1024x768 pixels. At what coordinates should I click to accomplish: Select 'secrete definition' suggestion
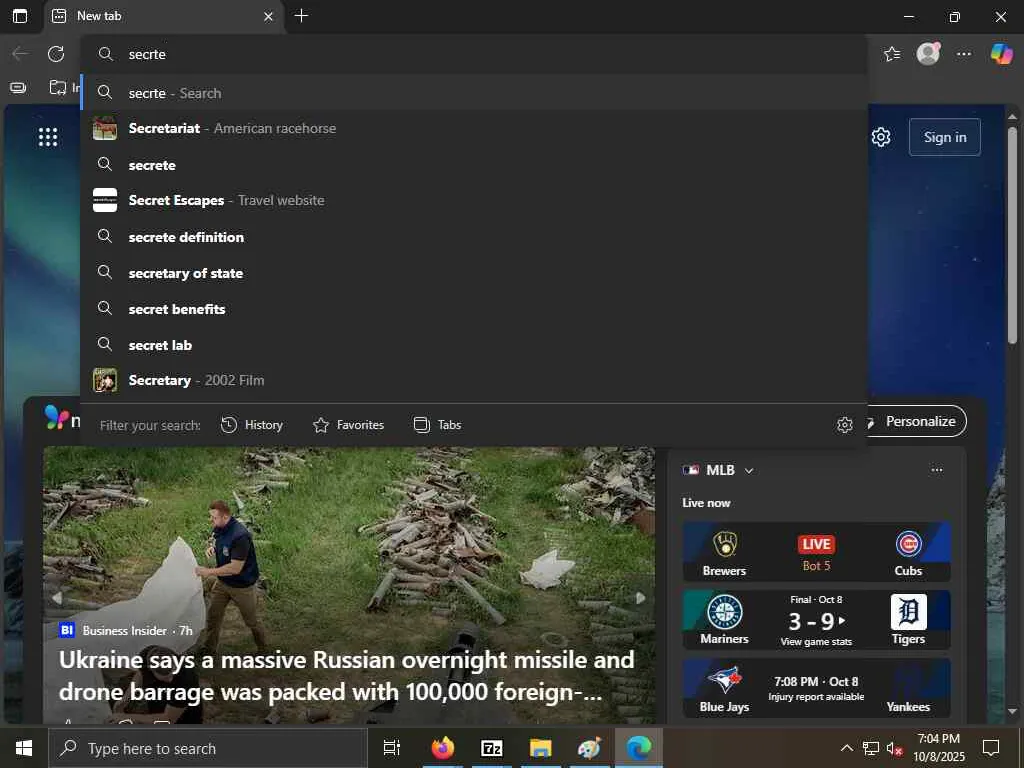pyautogui.click(x=474, y=237)
